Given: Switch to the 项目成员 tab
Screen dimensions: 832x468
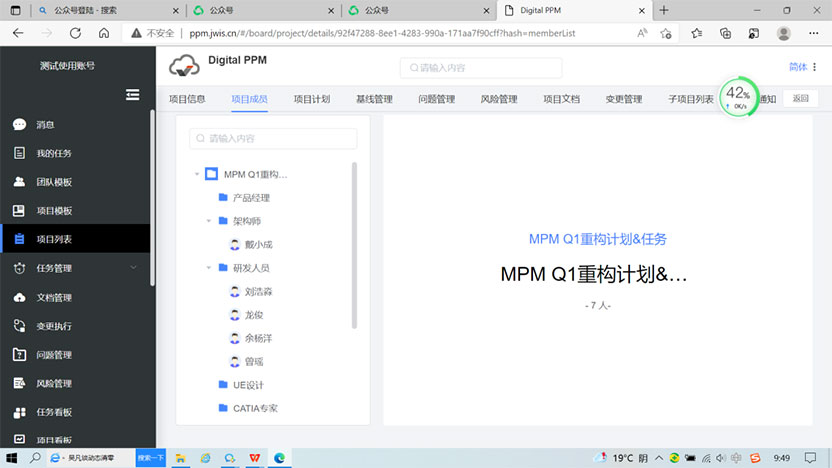Looking at the screenshot, I should point(249,99).
